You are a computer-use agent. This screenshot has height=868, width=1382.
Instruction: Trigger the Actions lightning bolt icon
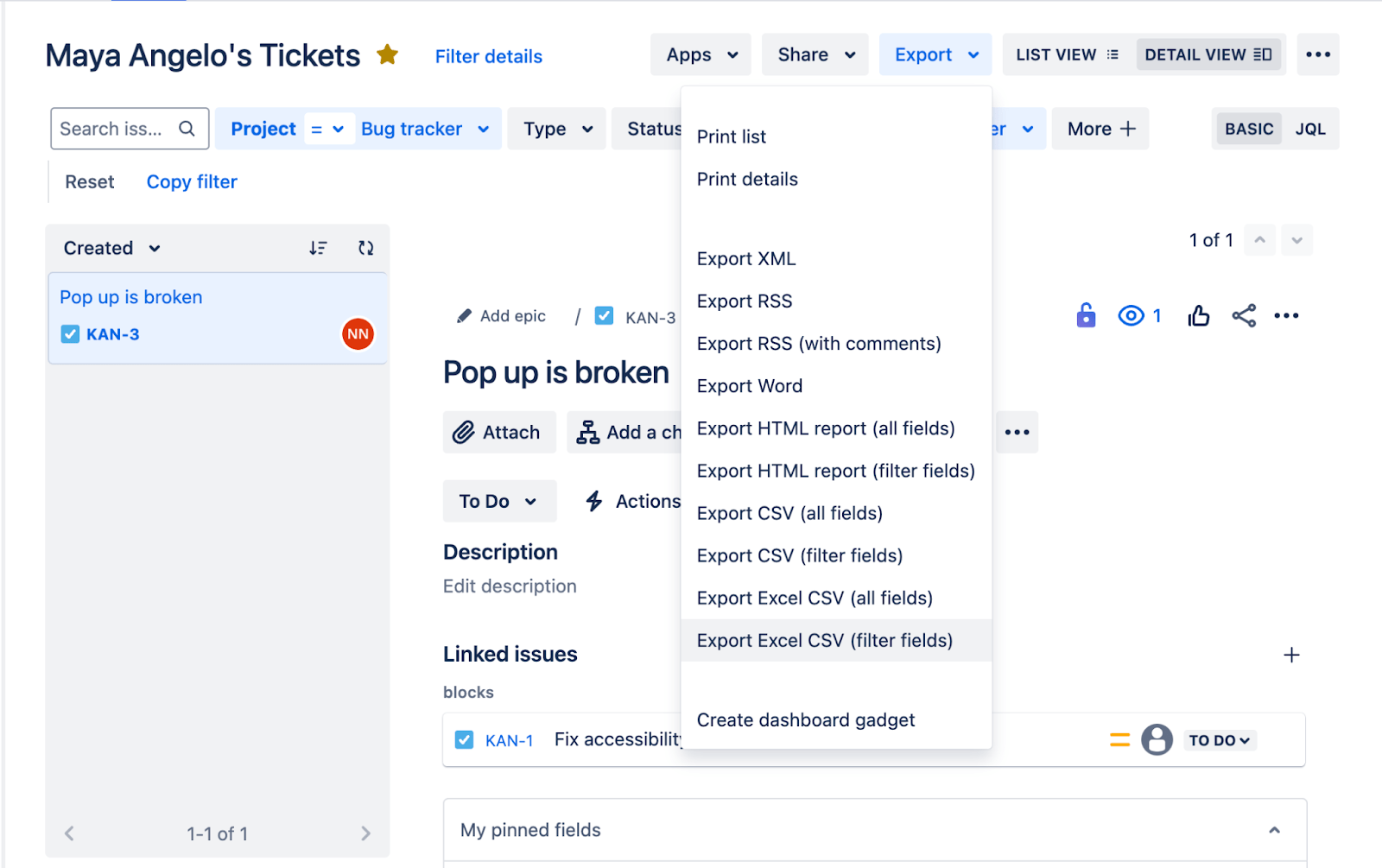(593, 501)
